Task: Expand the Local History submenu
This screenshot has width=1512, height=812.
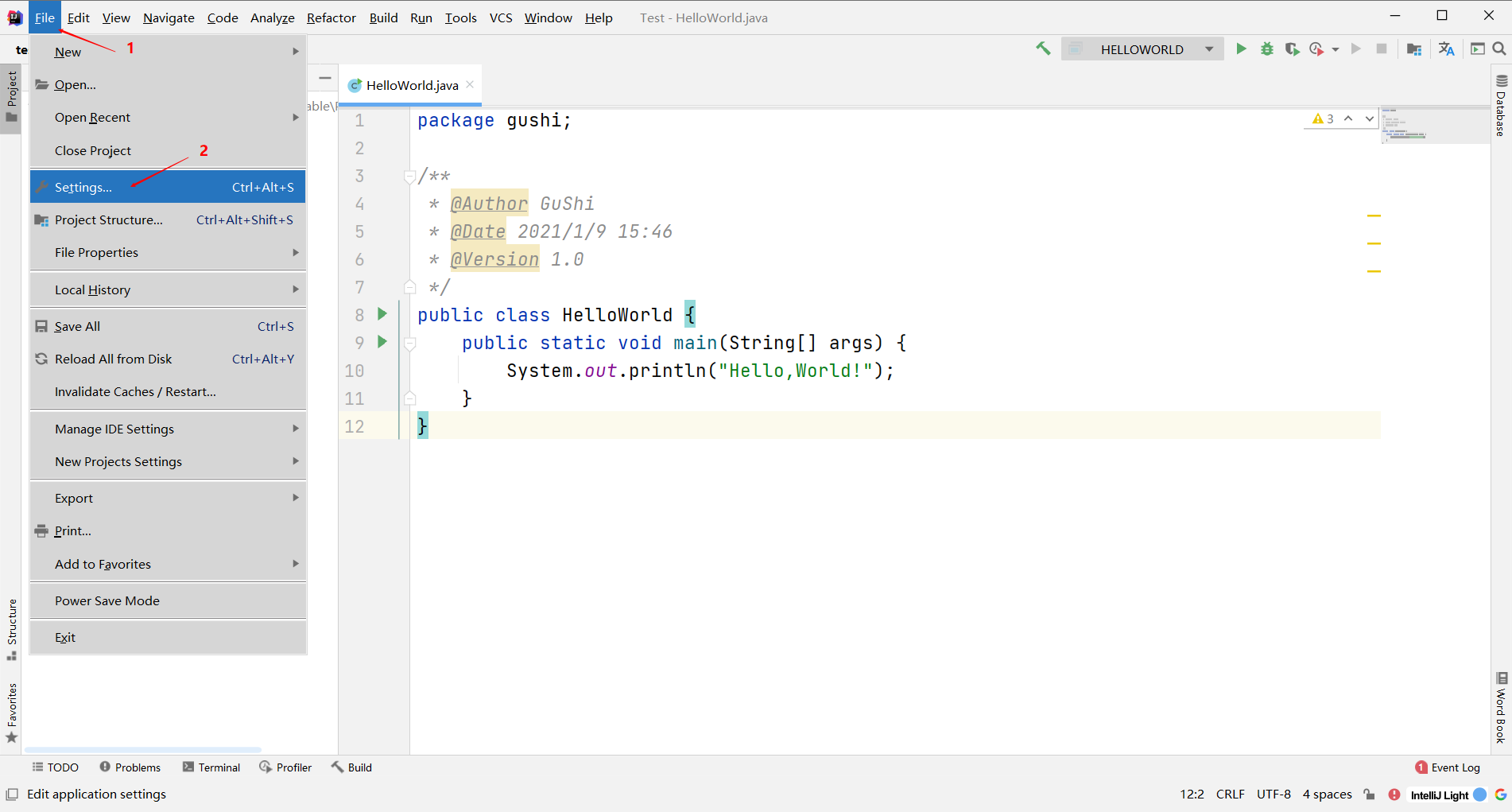Action: pyautogui.click(x=168, y=290)
